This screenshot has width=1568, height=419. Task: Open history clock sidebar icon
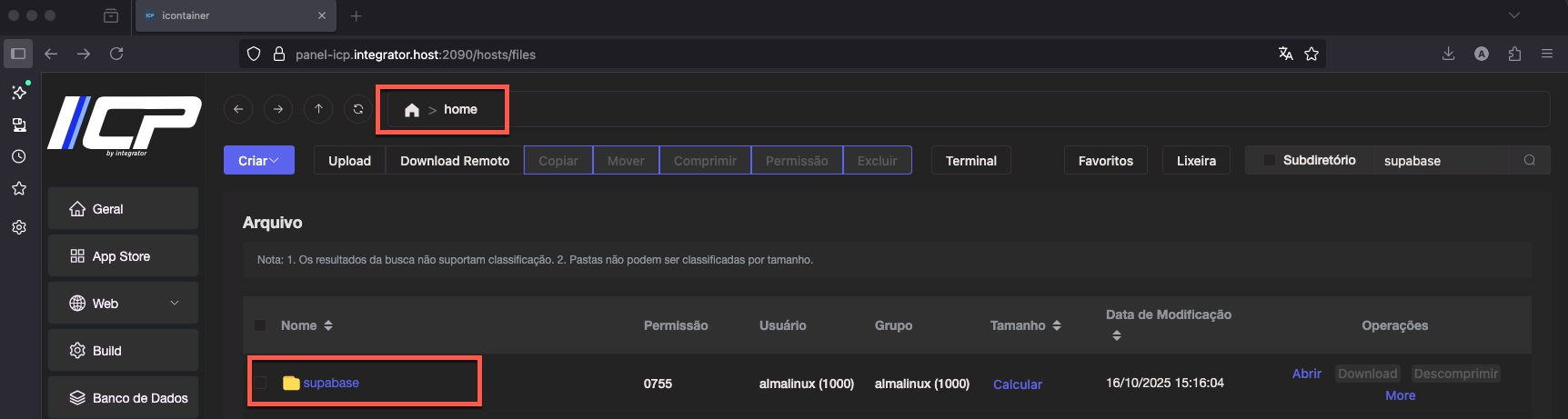click(19, 156)
